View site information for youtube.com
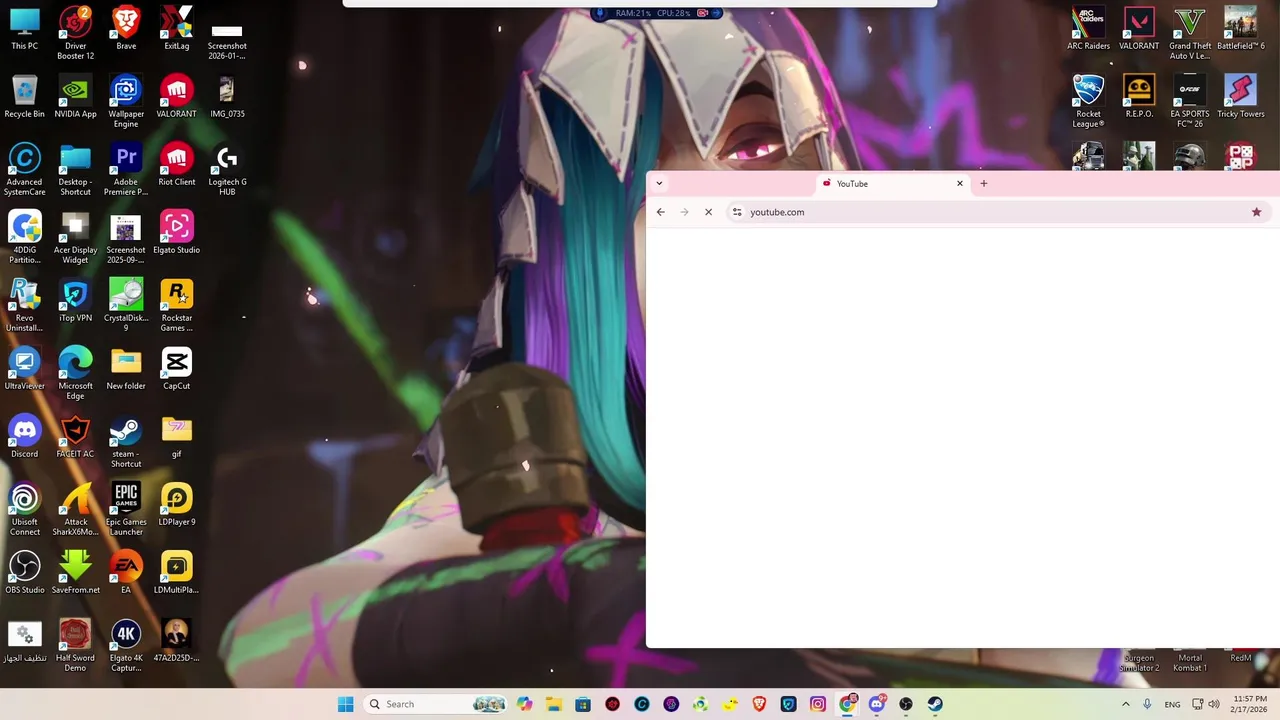The height and width of the screenshot is (720, 1280). point(737,212)
